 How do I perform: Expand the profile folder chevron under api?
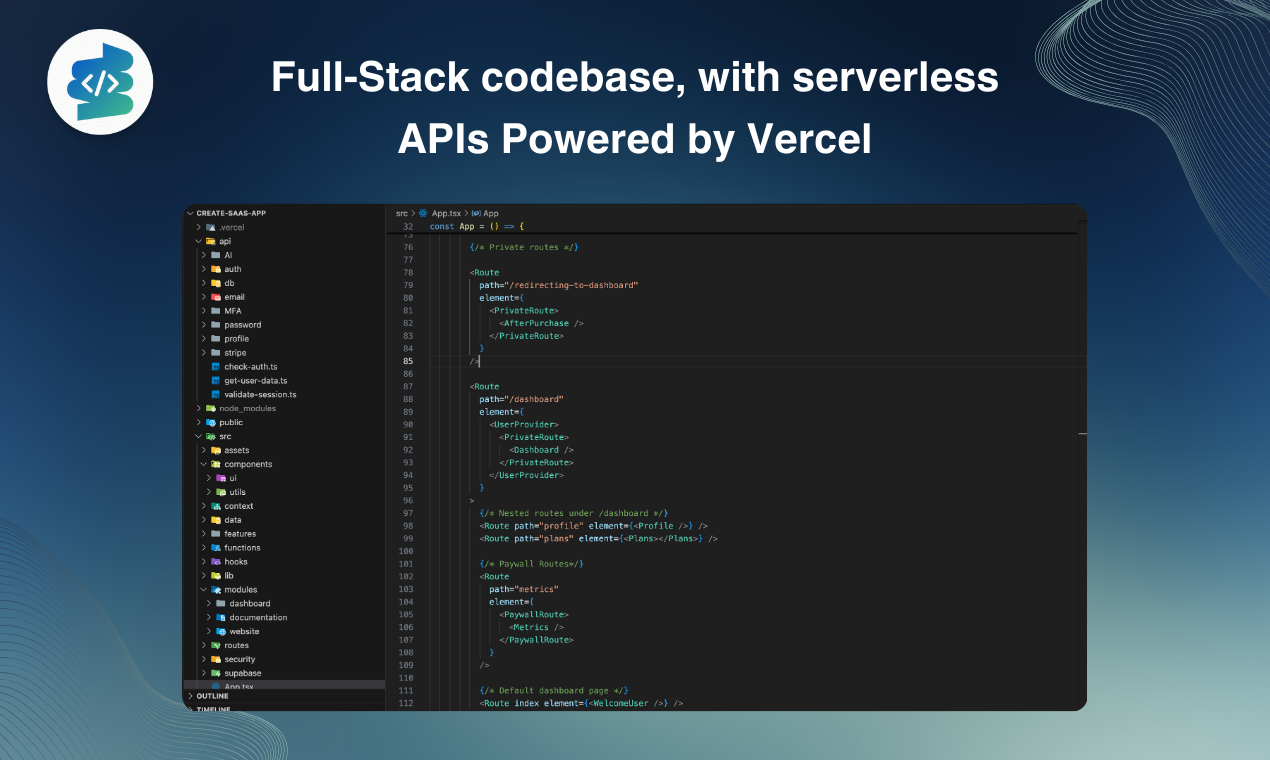click(203, 339)
